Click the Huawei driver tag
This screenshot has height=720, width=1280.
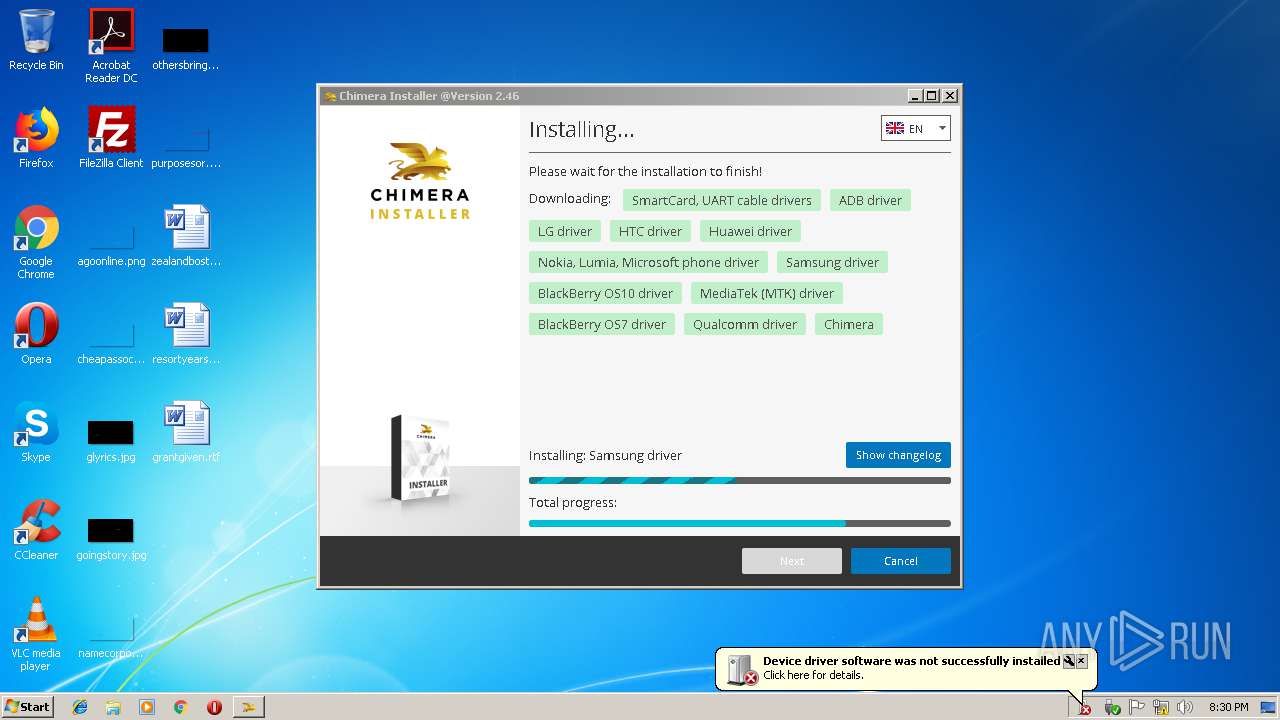click(x=750, y=231)
